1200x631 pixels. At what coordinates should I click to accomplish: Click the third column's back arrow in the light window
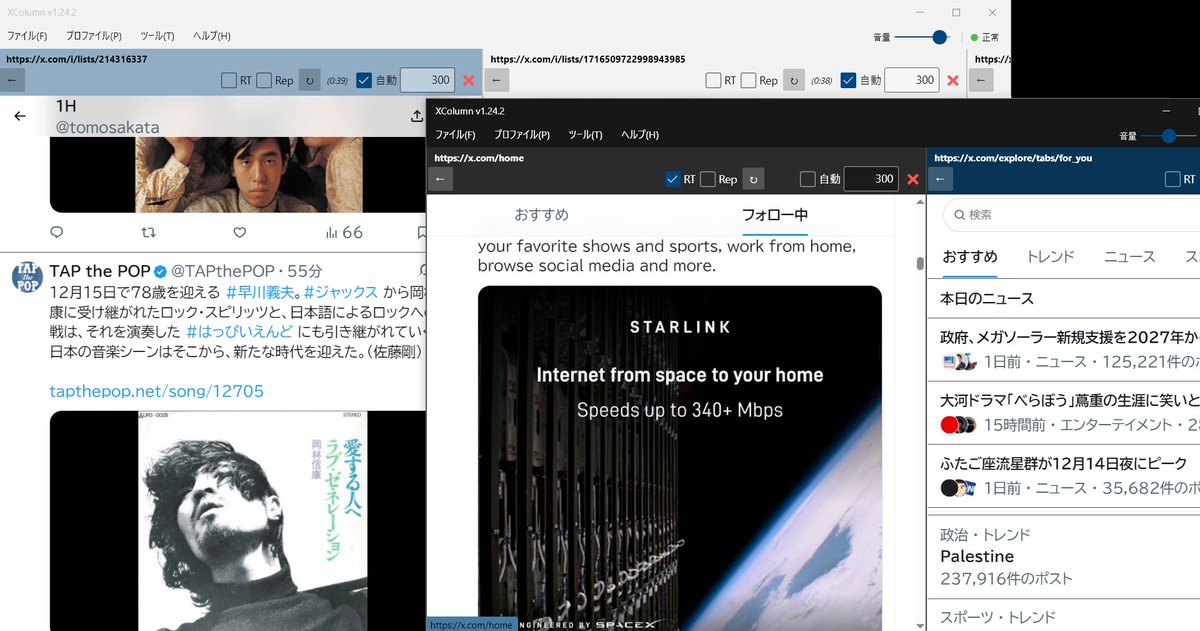[x=981, y=80]
